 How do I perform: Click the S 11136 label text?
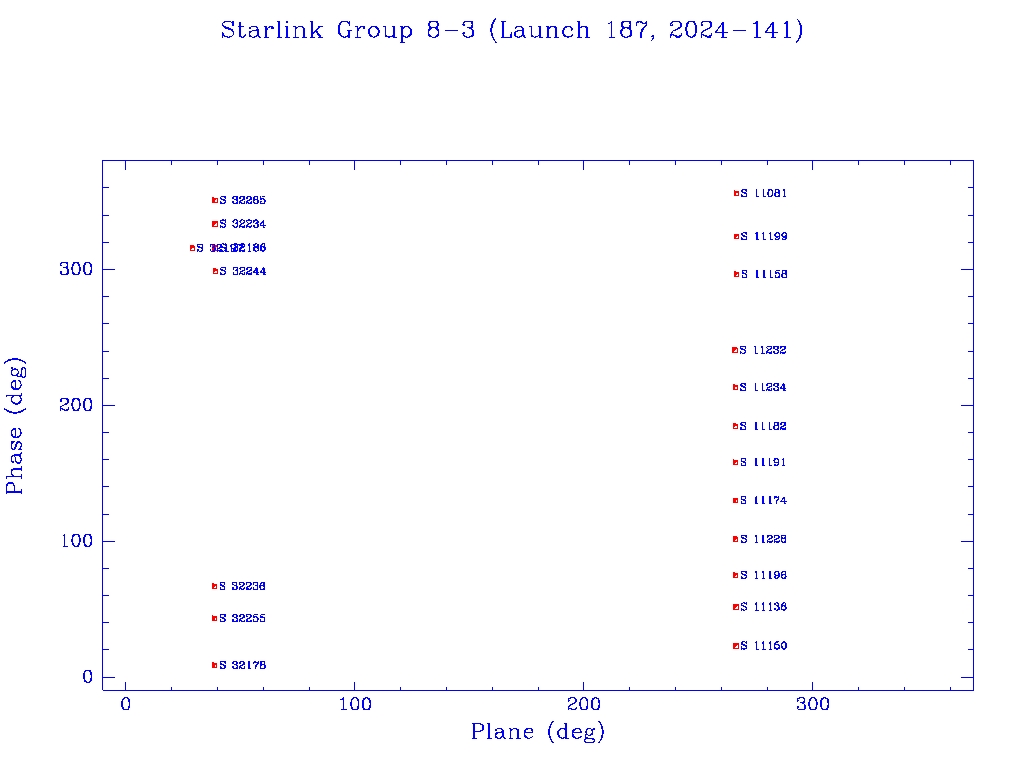(763, 607)
